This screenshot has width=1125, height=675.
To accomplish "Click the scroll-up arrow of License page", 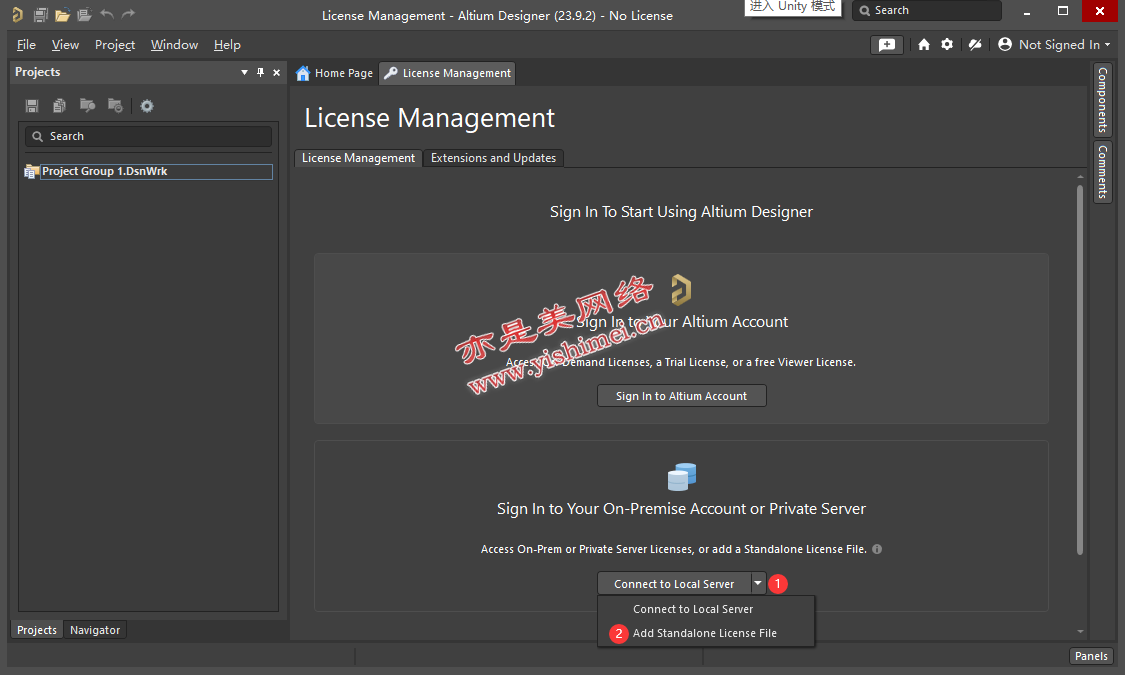I will tap(1080, 176).
